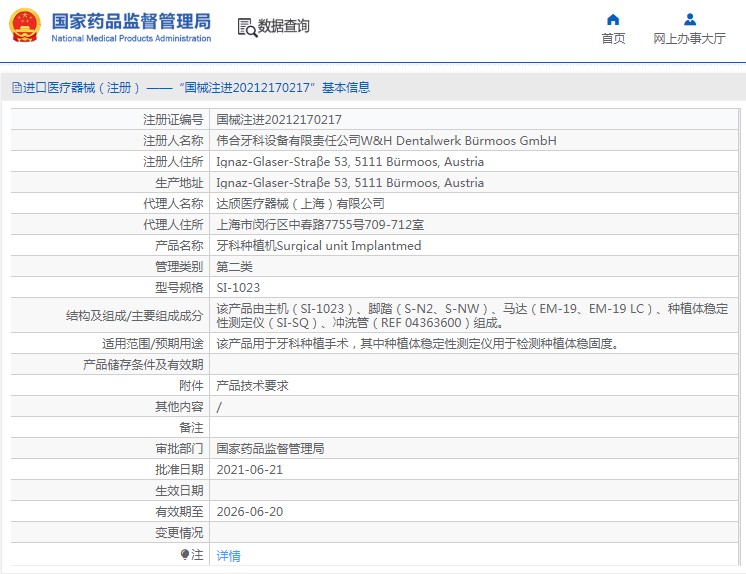Click the model spec SI-1023 value
746x574 pixels.
238,287
